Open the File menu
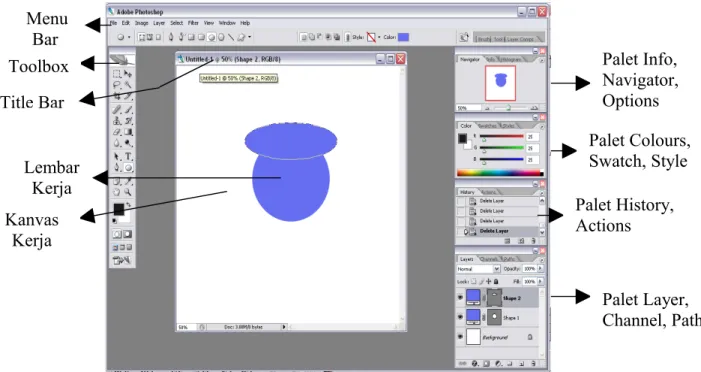 (114, 23)
